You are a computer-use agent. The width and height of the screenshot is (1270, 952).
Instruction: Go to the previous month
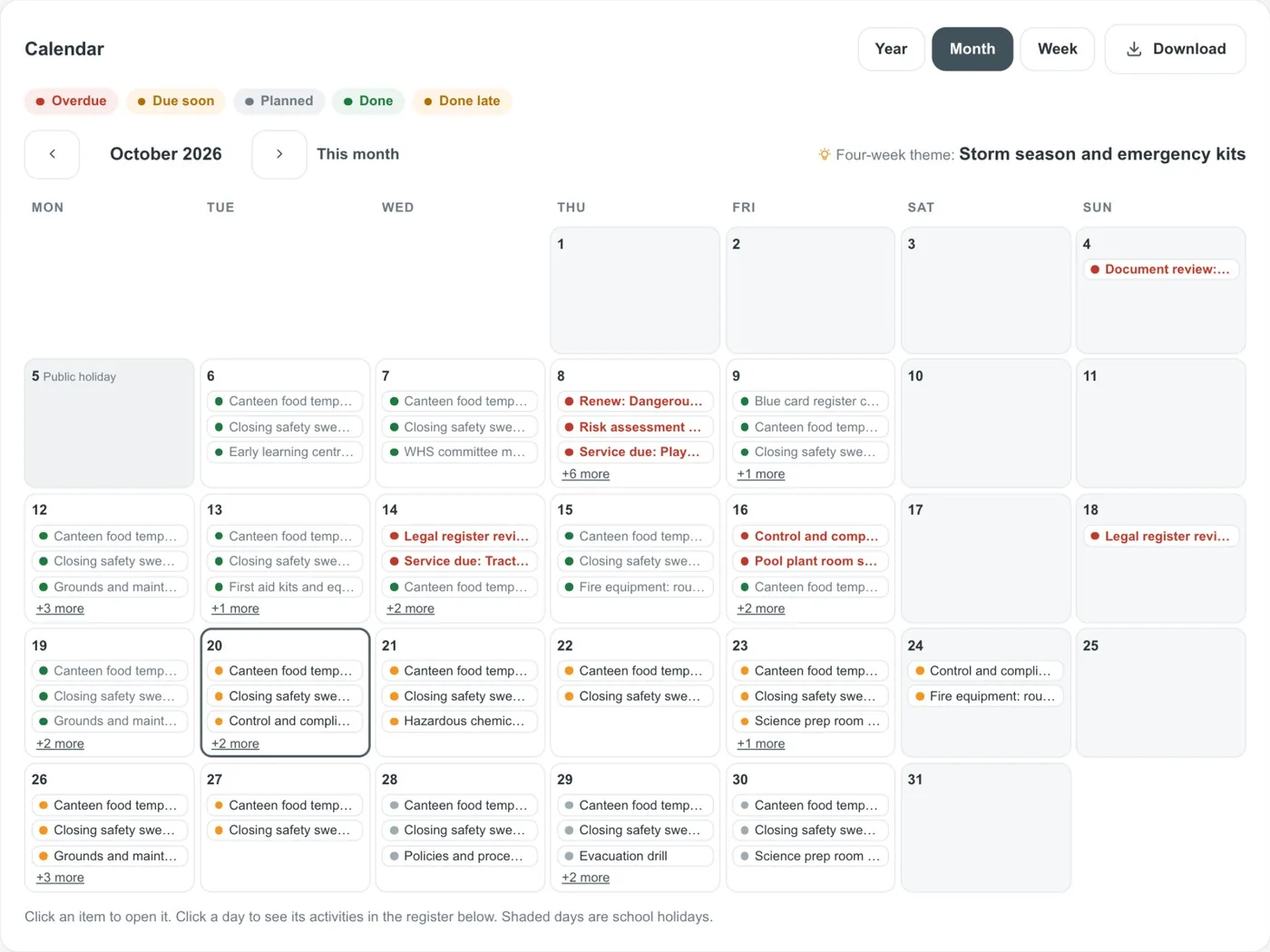click(x=52, y=154)
